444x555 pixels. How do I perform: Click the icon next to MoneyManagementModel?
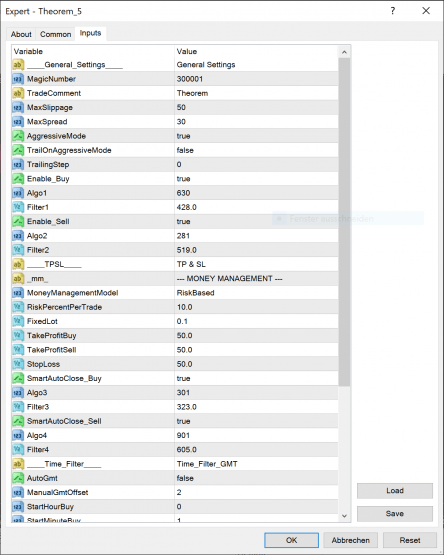coord(18,293)
